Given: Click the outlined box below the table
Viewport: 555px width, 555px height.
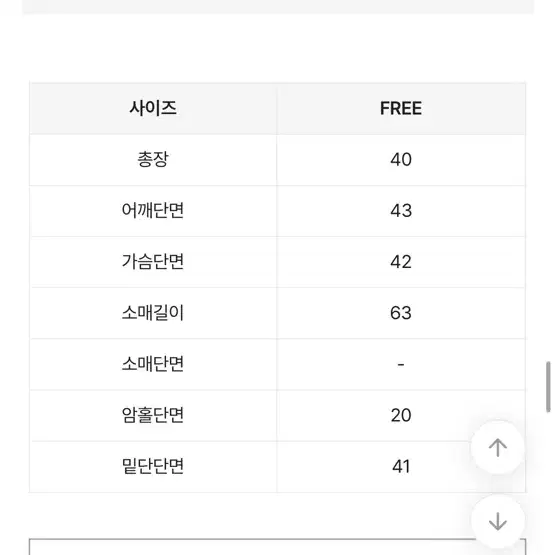Looking at the screenshot, I should (278, 547).
